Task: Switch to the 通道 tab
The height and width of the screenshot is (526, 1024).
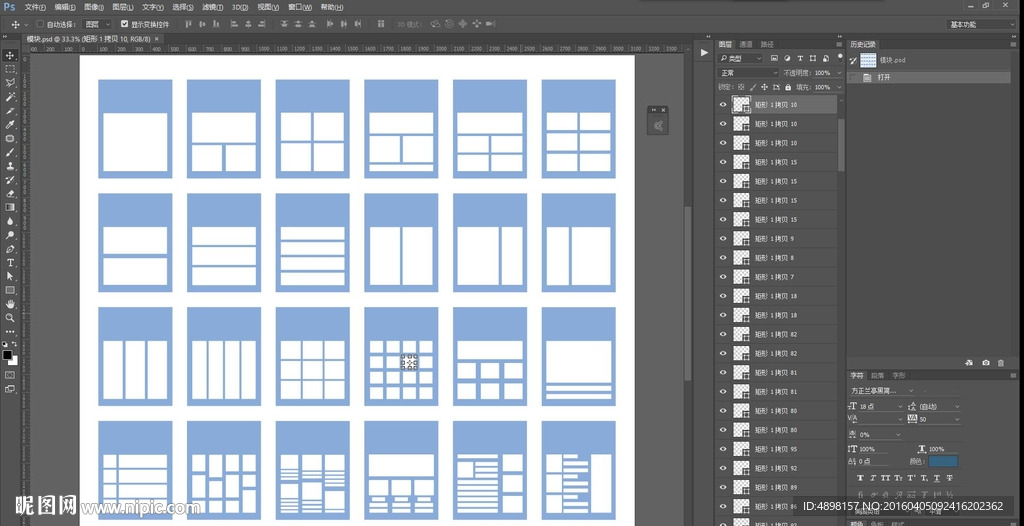Action: (746, 44)
